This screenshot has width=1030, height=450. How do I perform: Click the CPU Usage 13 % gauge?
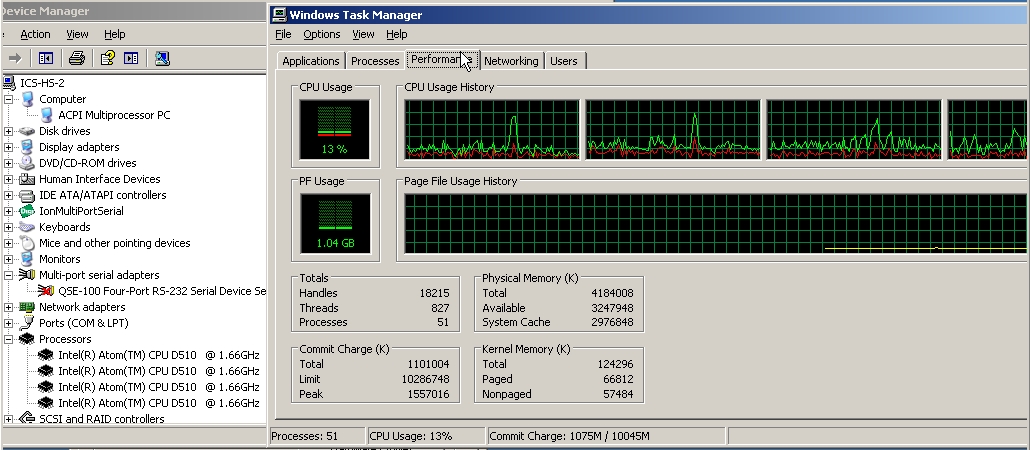[x=334, y=129]
